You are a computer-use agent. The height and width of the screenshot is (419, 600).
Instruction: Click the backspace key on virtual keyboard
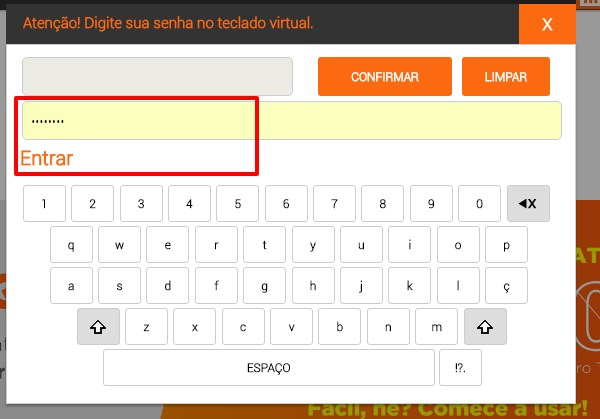tap(528, 204)
